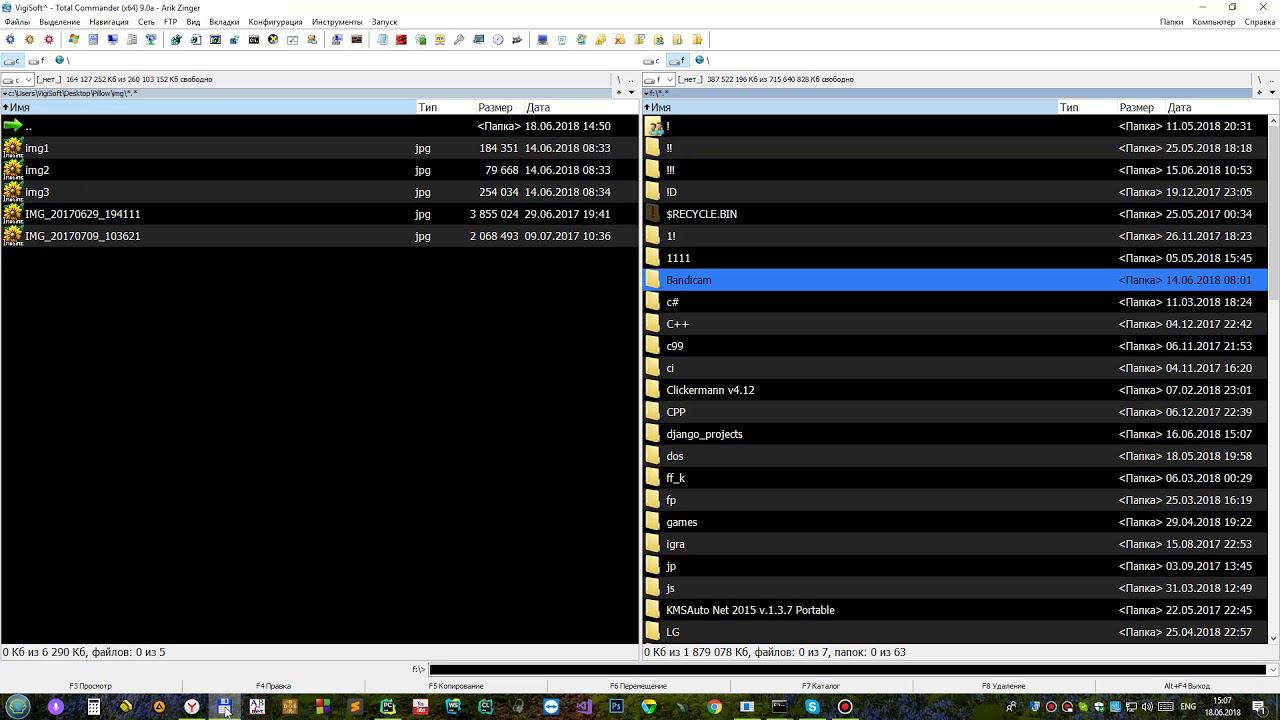1280x720 pixels.
Task: Go to root directory in left panel
Action: tap(618, 79)
